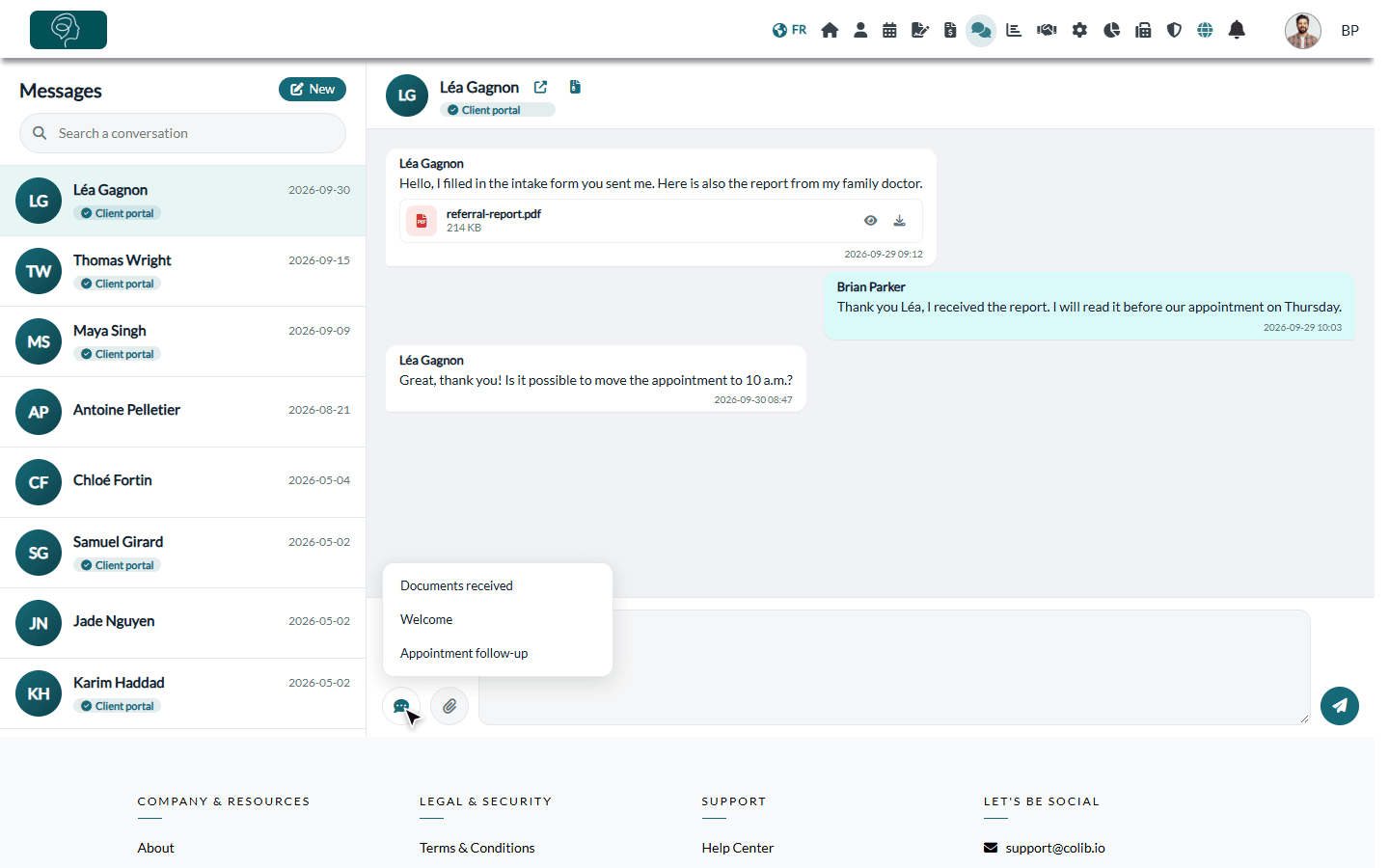Select the Welcome template
Screen dimensions: 1389x868
pos(498,619)
